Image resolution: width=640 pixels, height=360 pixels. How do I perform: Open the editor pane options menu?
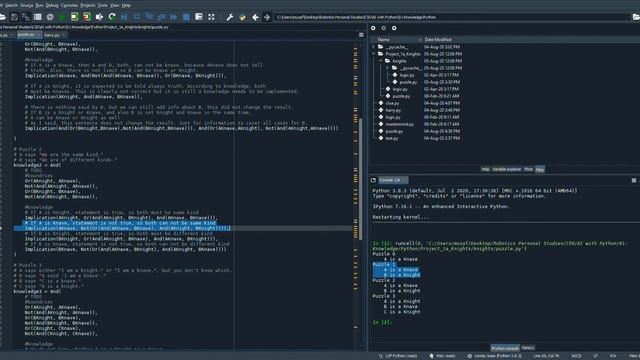(361, 35)
